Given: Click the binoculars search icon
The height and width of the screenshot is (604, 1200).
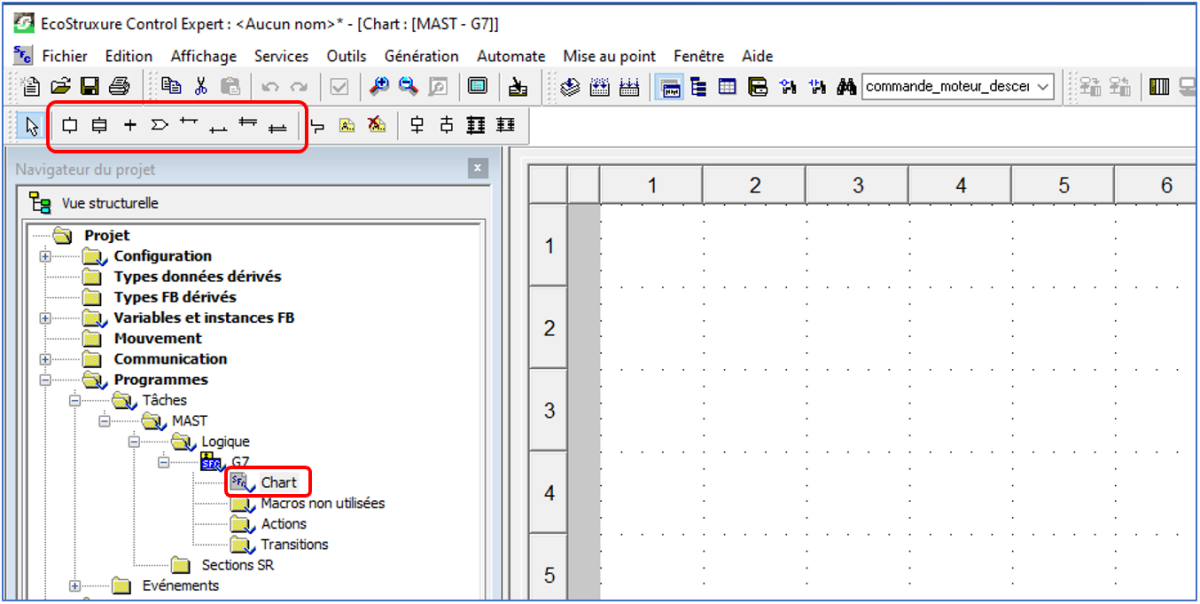Looking at the screenshot, I should [x=846, y=87].
